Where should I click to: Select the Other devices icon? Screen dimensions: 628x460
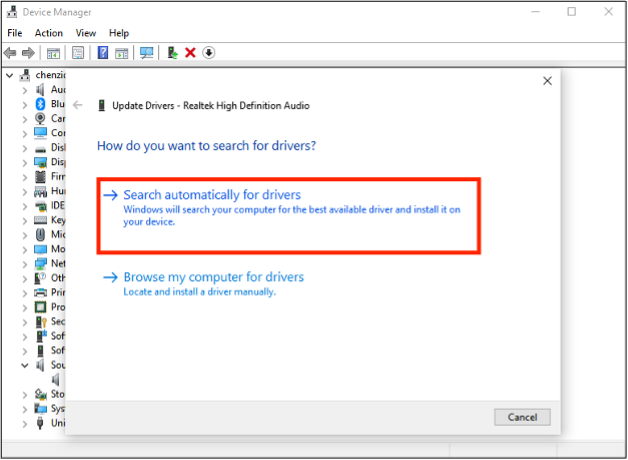40,278
